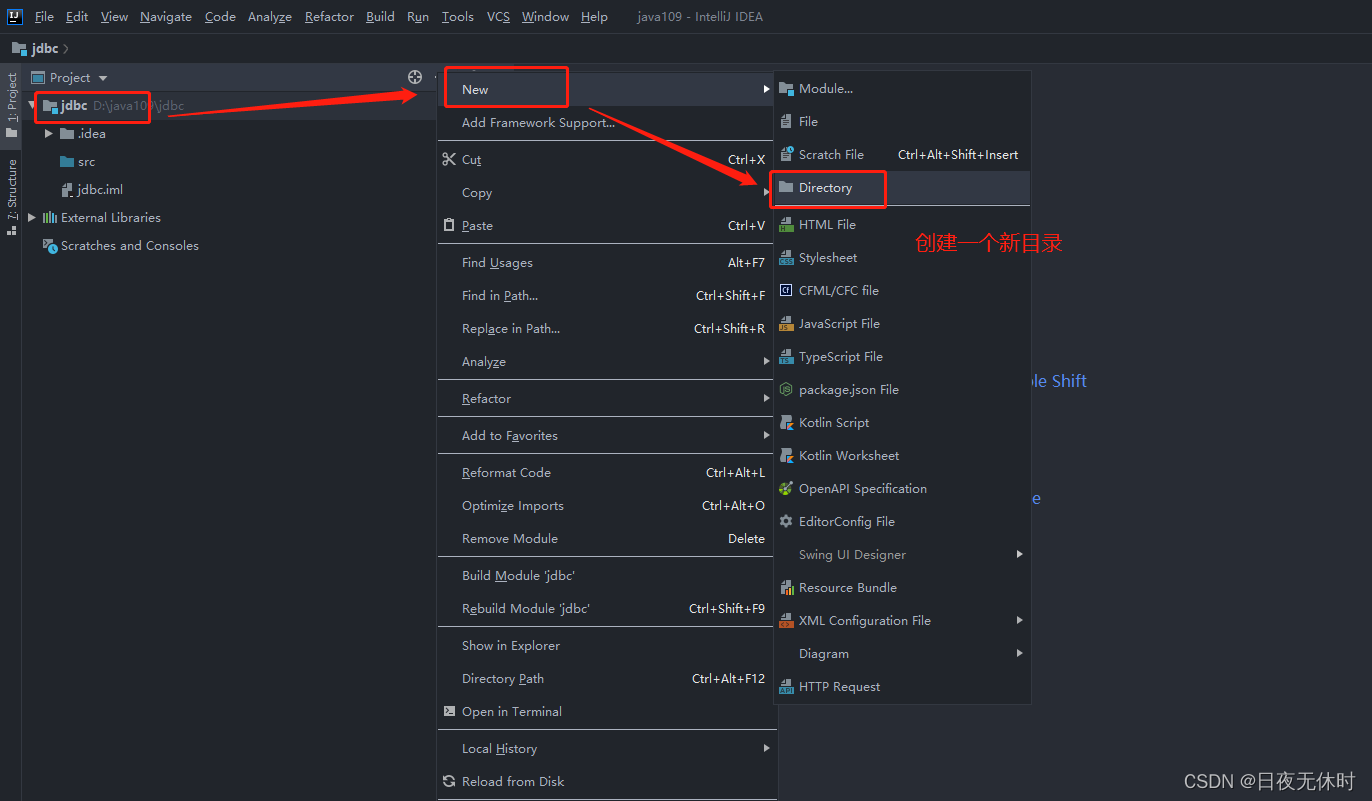Click the Directory folder icon
This screenshot has height=801, width=1372.
pyautogui.click(x=786, y=187)
